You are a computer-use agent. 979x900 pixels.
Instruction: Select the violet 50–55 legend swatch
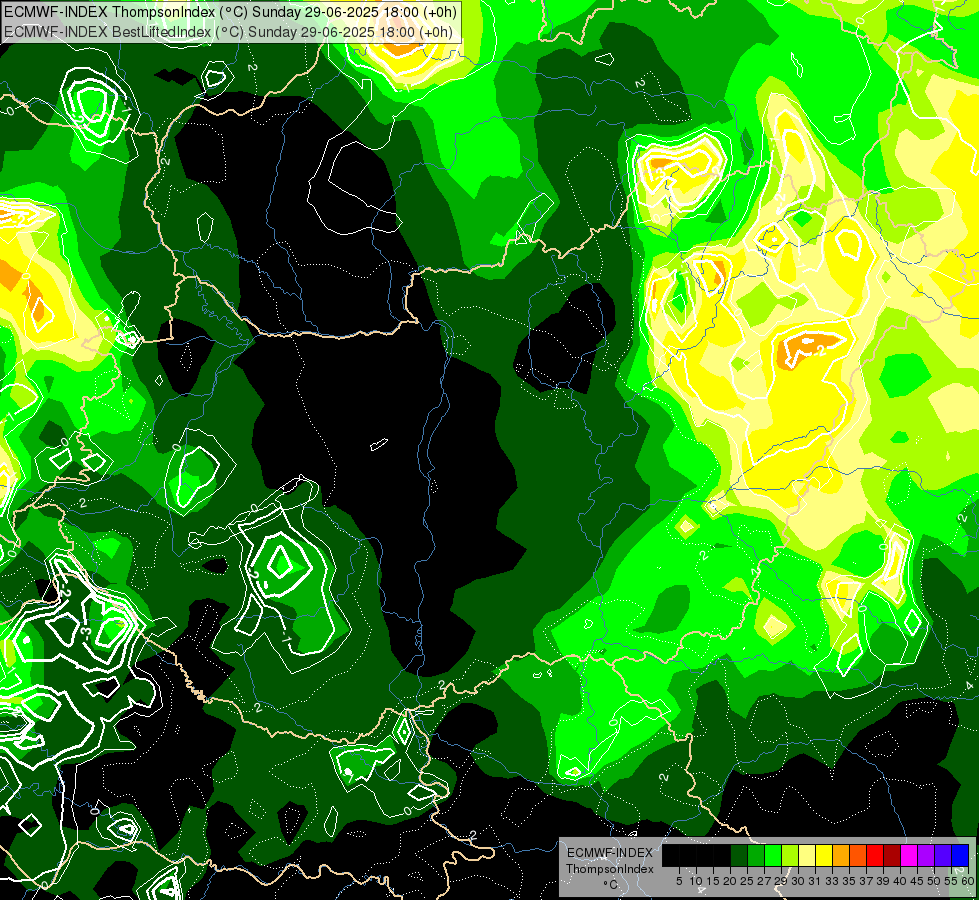click(x=943, y=855)
